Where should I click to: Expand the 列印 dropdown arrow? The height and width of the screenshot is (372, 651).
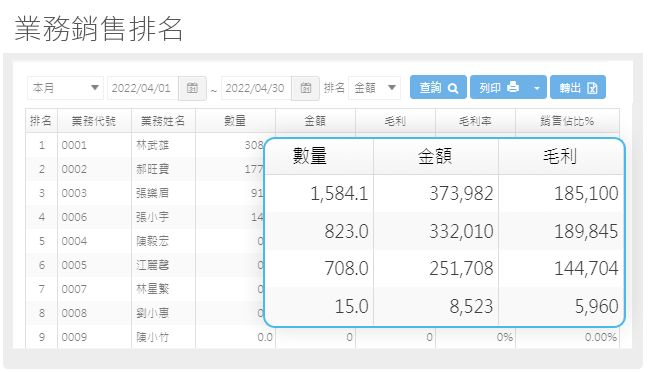point(537,87)
